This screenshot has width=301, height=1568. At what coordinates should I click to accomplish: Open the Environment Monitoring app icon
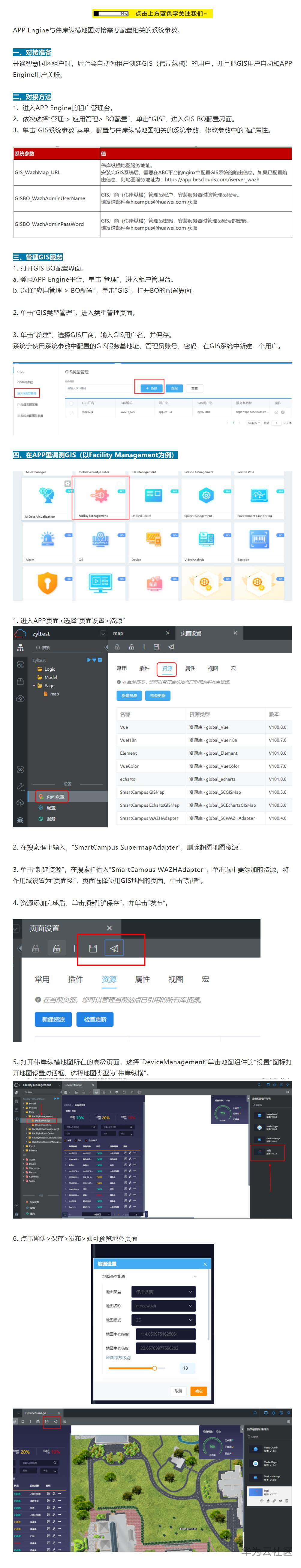point(260,495)
